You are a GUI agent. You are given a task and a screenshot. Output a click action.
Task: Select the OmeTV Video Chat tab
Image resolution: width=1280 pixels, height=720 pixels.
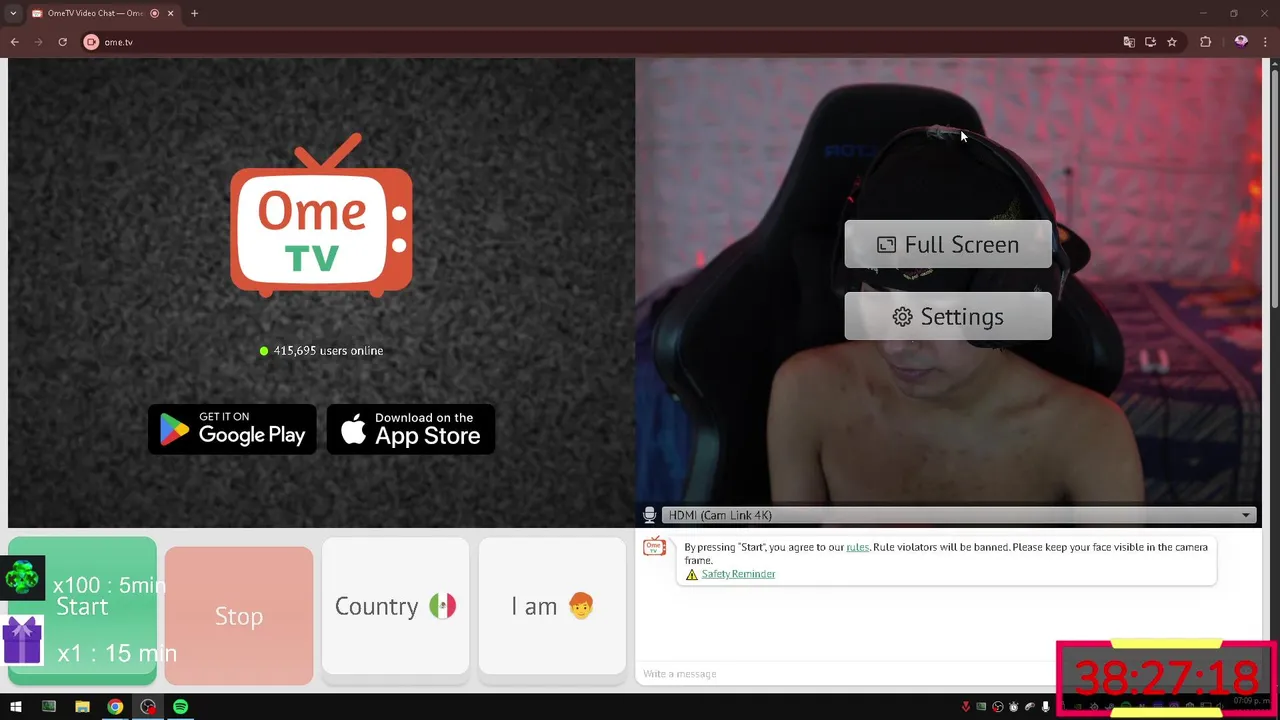coord(102,13)
